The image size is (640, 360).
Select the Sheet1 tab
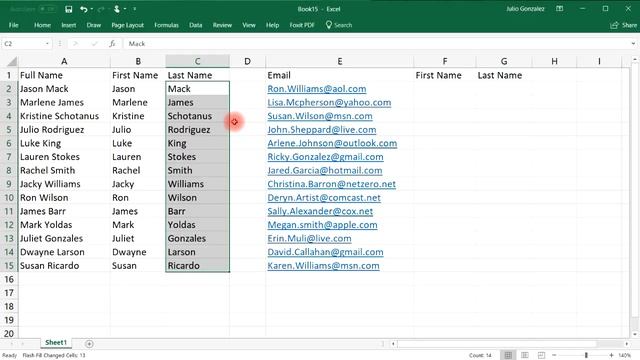[56, 342]
